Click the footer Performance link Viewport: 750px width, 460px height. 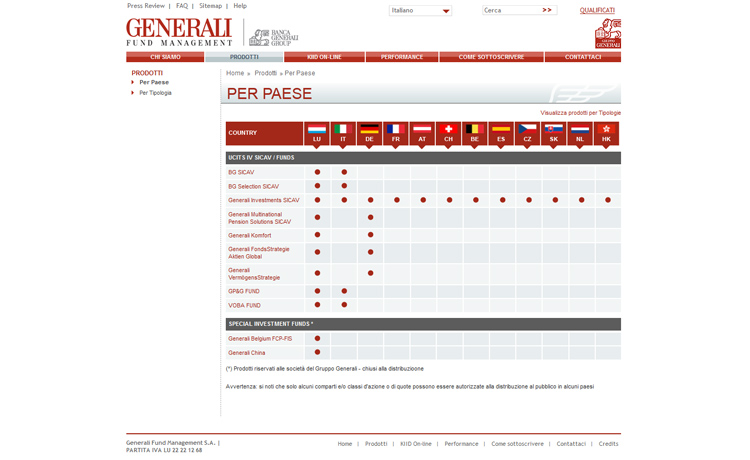pyautogui.click(x=461, y=444)
